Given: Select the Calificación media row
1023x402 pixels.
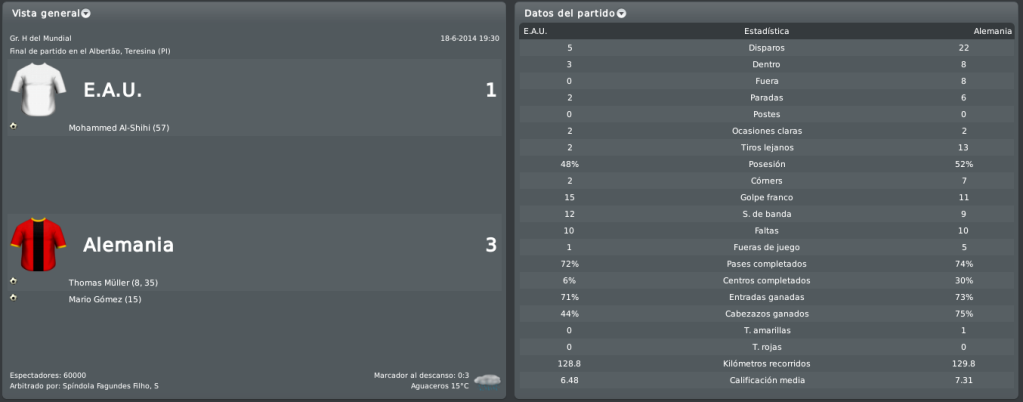Looking at the screenshot, I should coord(767,380).
